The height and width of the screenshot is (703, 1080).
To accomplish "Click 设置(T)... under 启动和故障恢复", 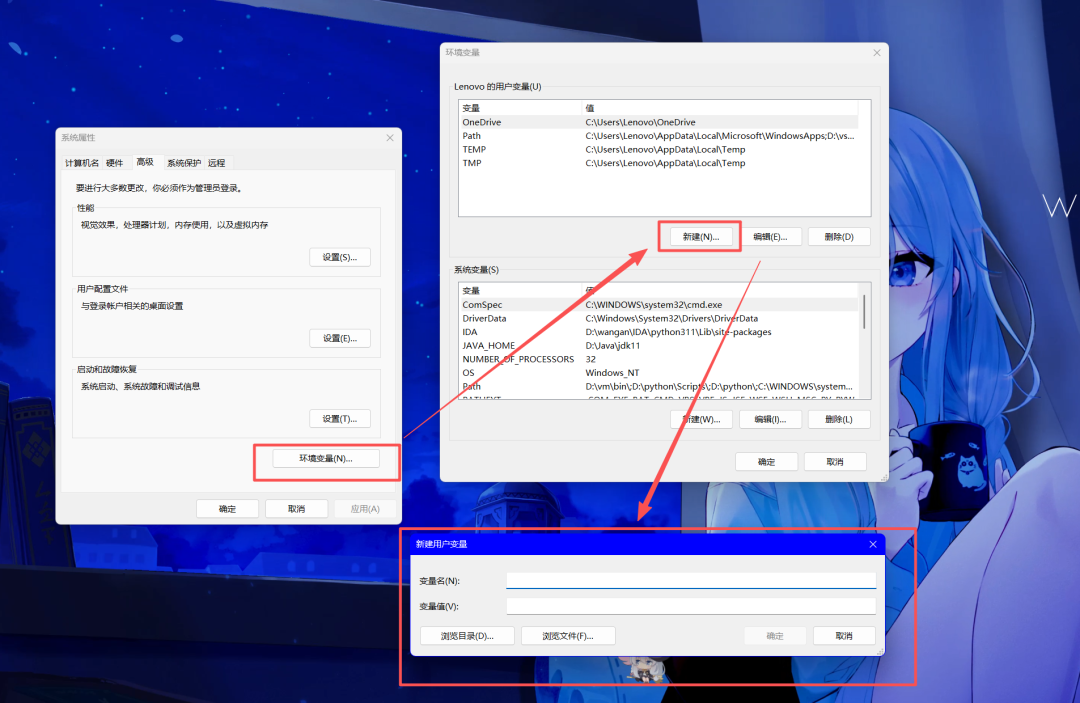I will pyautogui.click(x=340, y=419).
